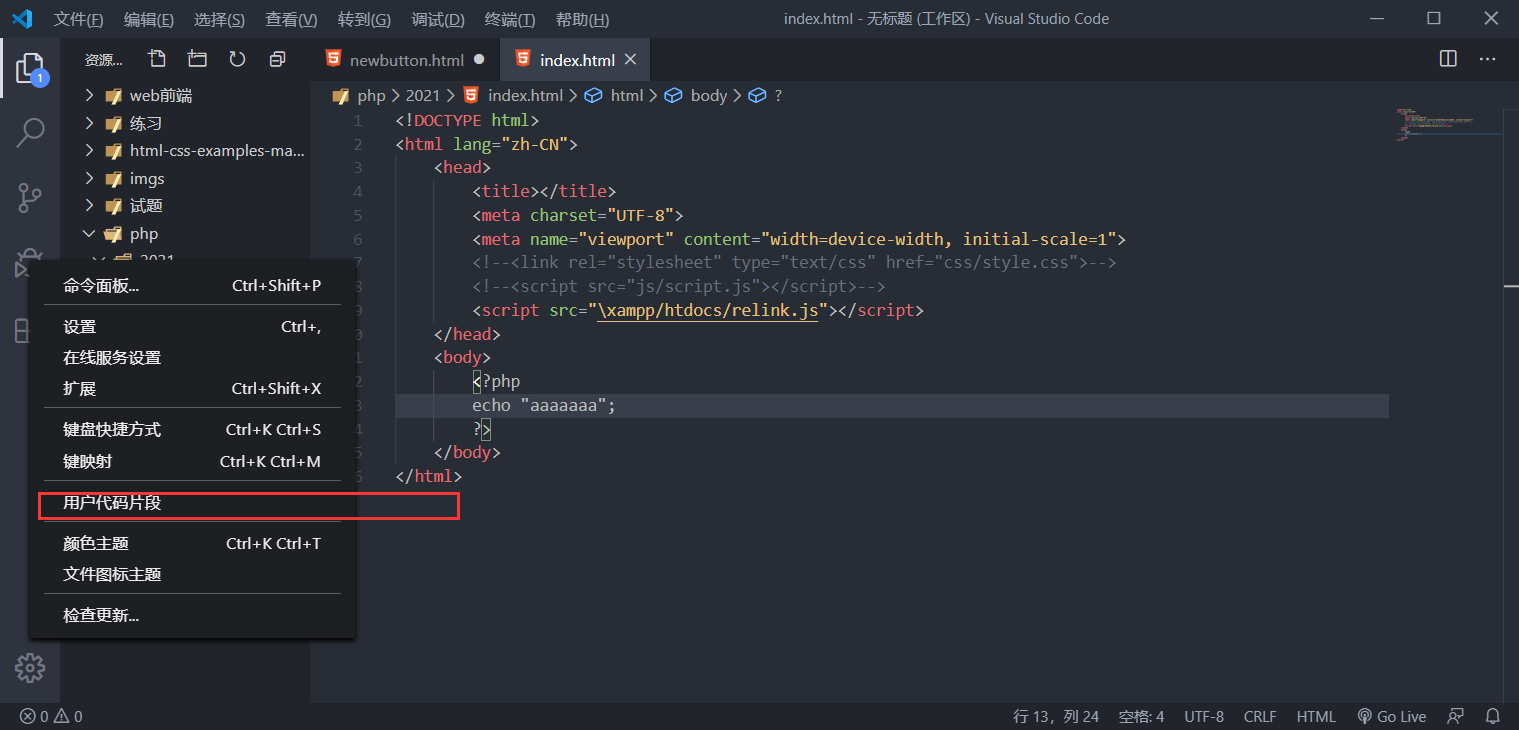Click New File icon in explorer header
This screenshot has width=1519, height=730.
click(157, 60)
